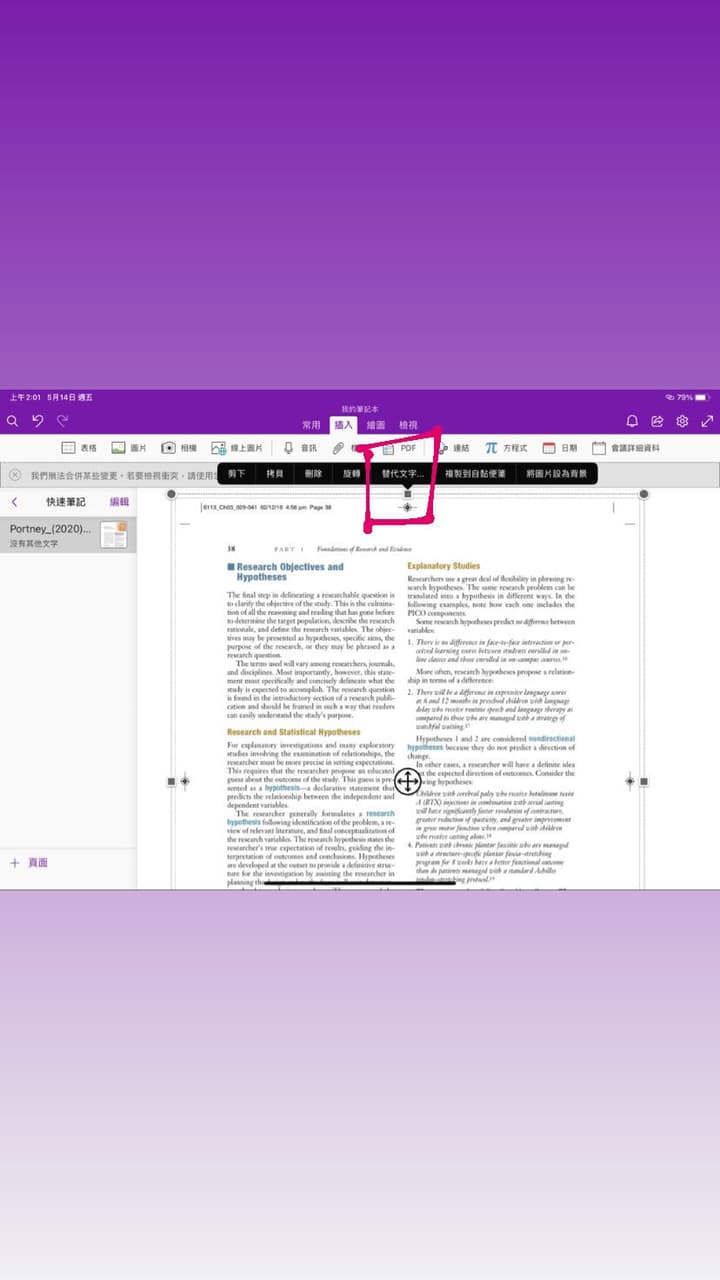
Task: Switch to the 常用 (Home) tab
Action: tap(311, 425)
